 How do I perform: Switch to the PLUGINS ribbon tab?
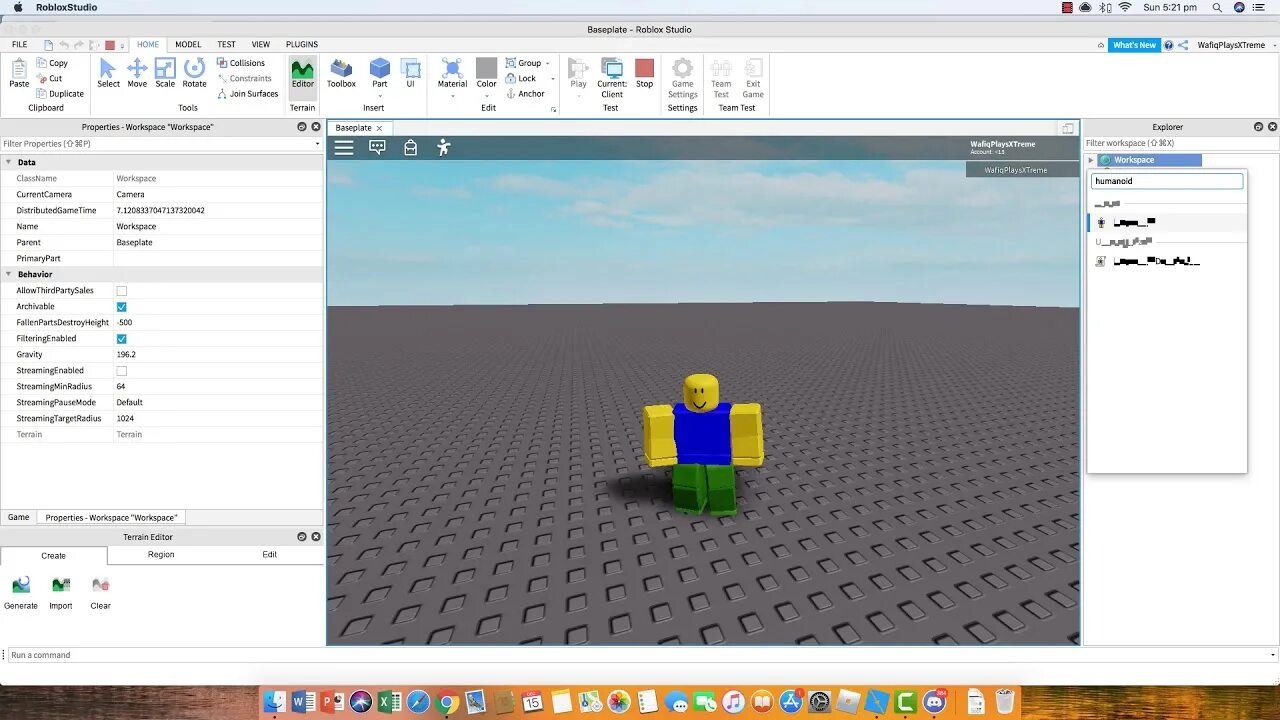click(x=302, y=45)
